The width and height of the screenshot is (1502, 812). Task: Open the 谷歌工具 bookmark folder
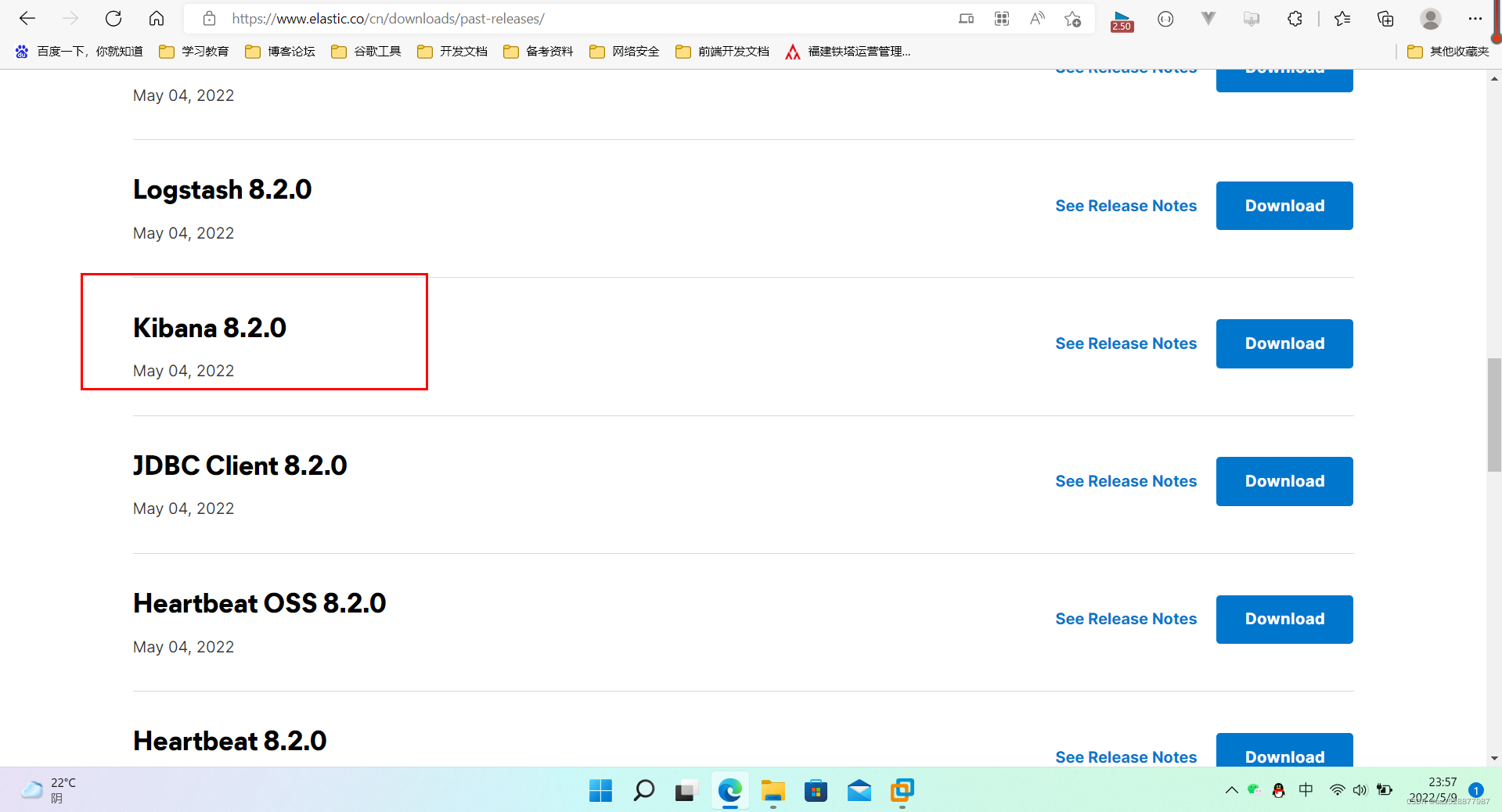[366, 52]
